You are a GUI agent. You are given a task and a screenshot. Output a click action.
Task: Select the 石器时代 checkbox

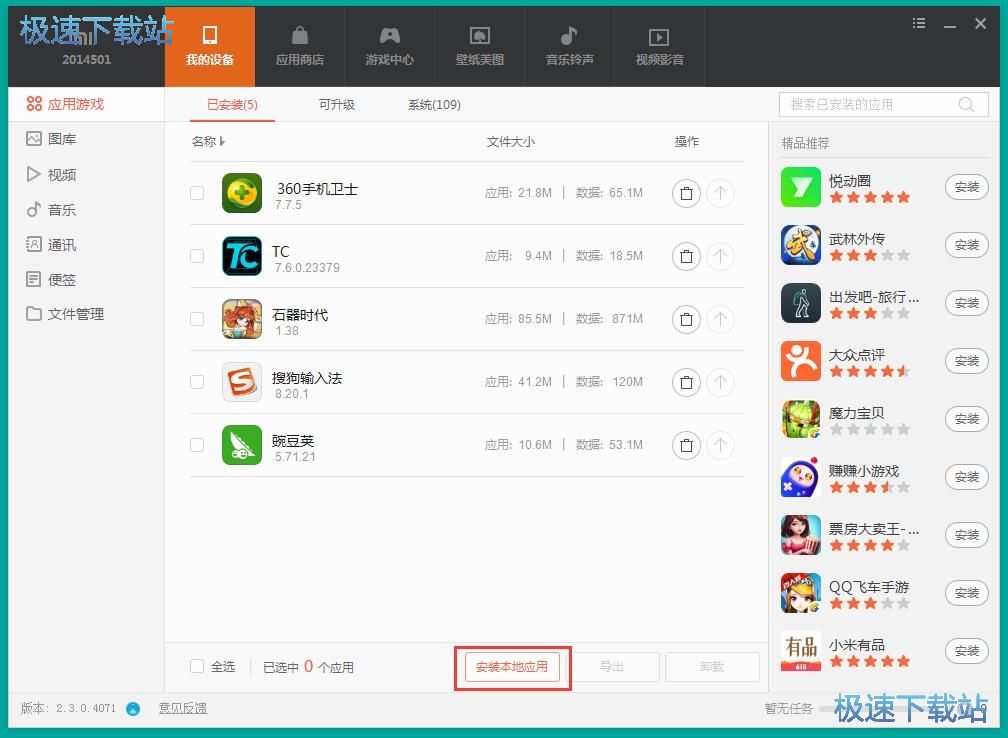pyautogui.click(x=197, y=319)
